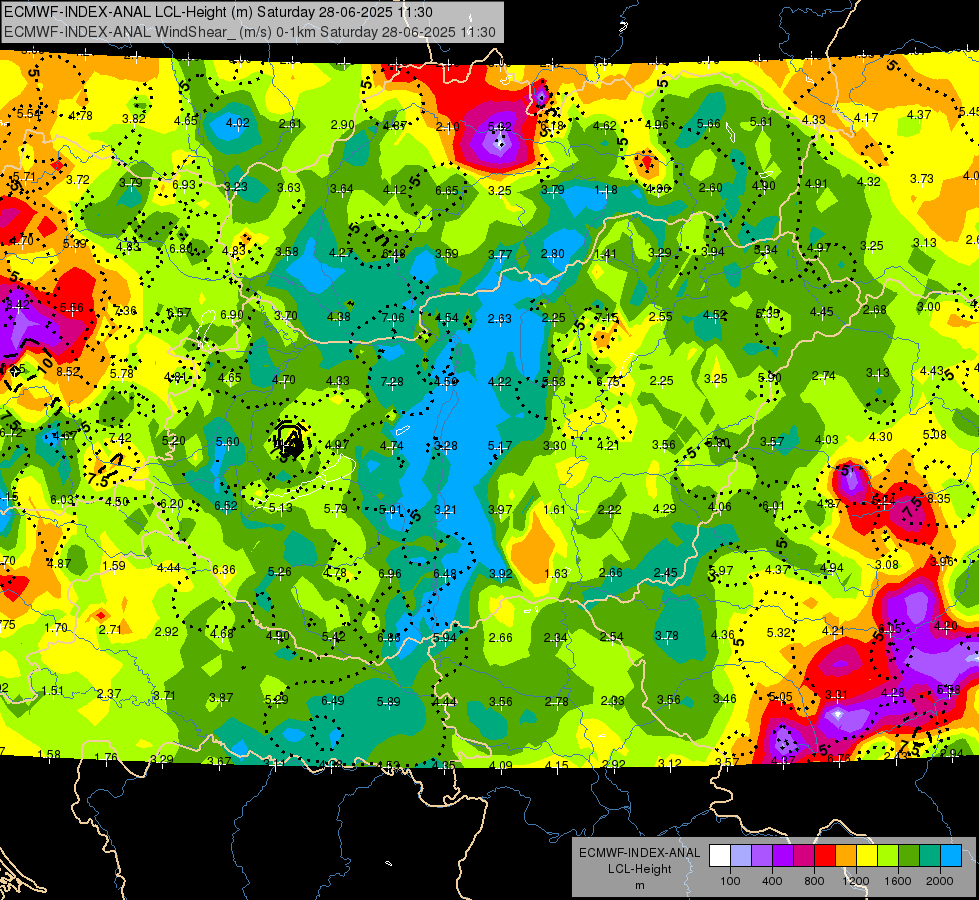Viewport: 979px width, 900px height.
Task: Click wind shear value 2.80
Action: [553, 254]
